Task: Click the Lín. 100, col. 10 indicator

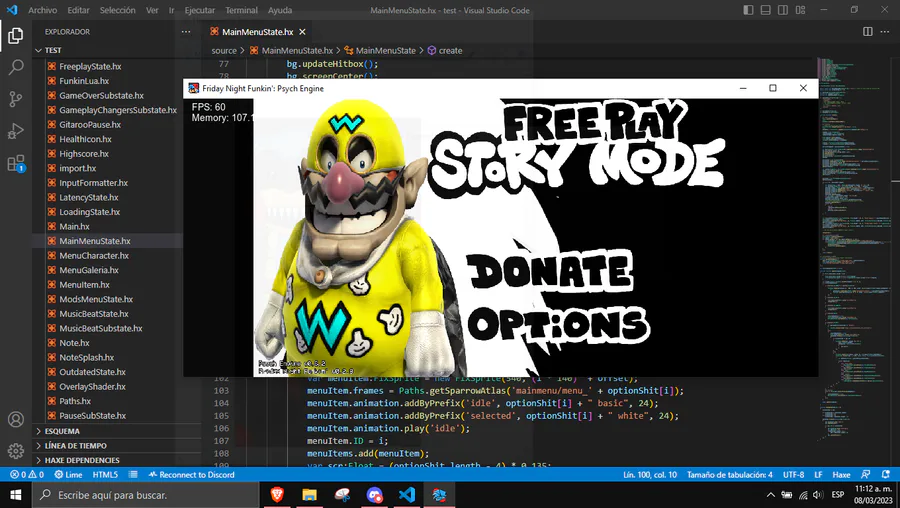Action: pyautogui.click(x=650, y=475)
